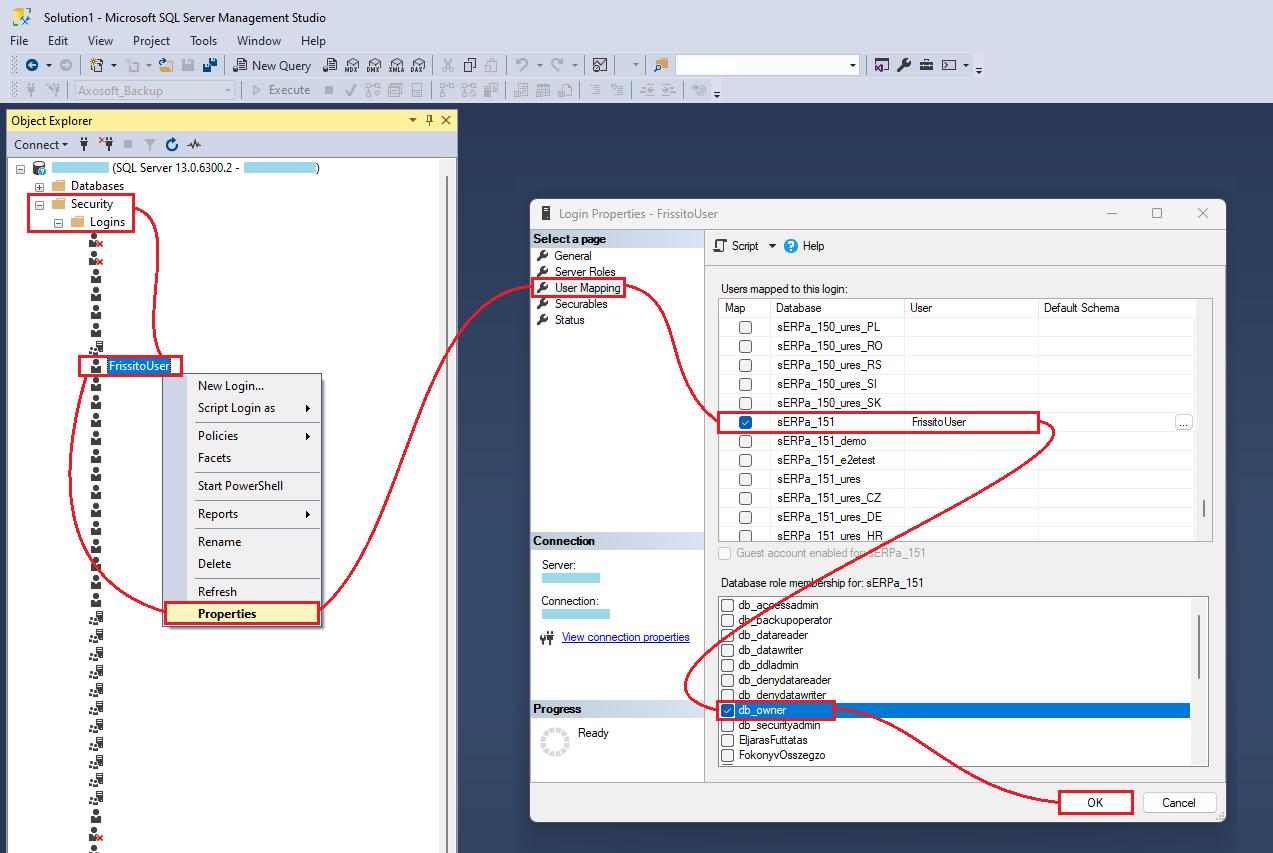Click the Database Engine Query icon beside New Query
1273x853 pixels.
coord(329,65)
